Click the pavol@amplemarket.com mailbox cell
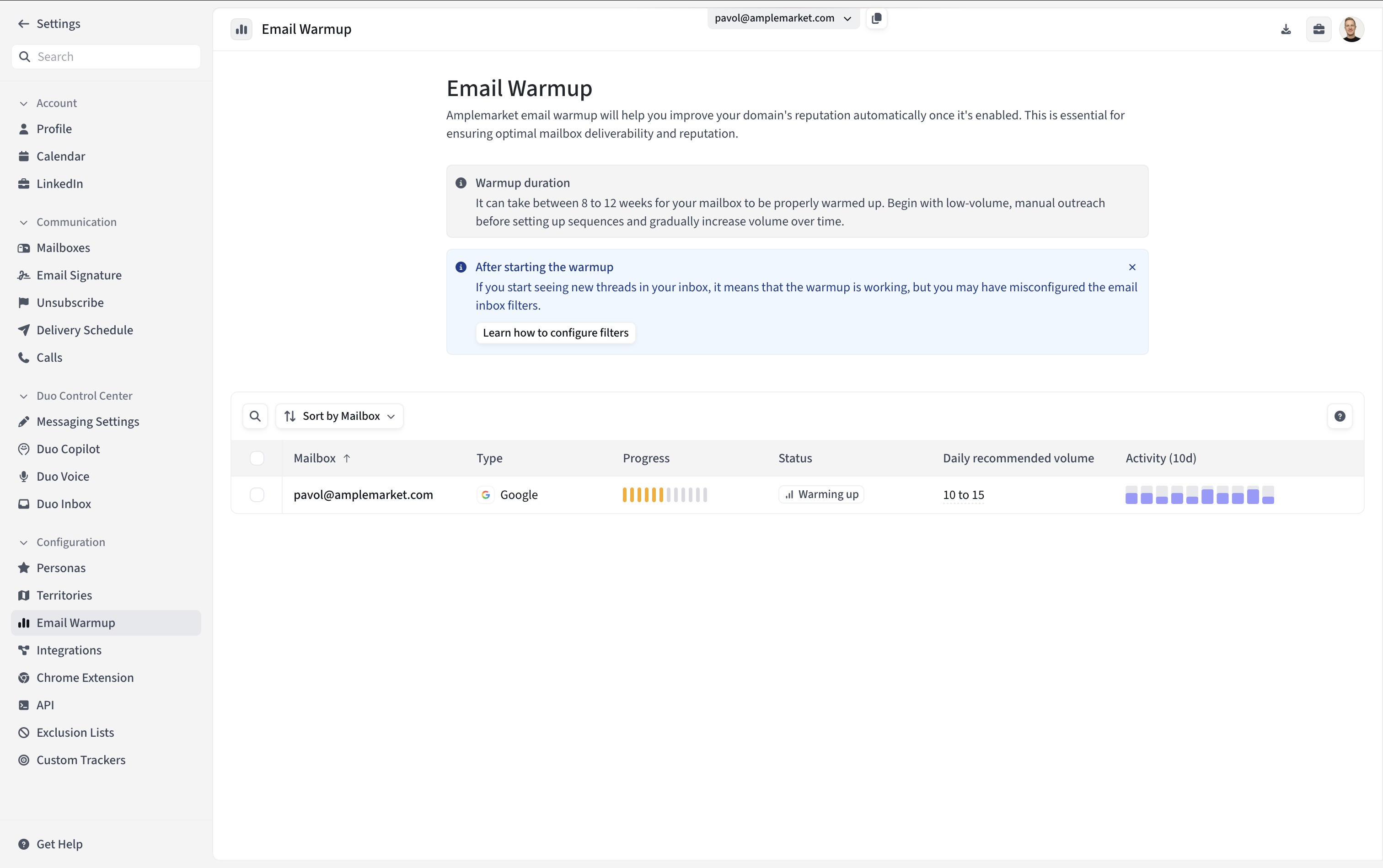Image resolution: width=1383 pixels, height=868 pixels. pyautogui.click(x=364, y=495)
